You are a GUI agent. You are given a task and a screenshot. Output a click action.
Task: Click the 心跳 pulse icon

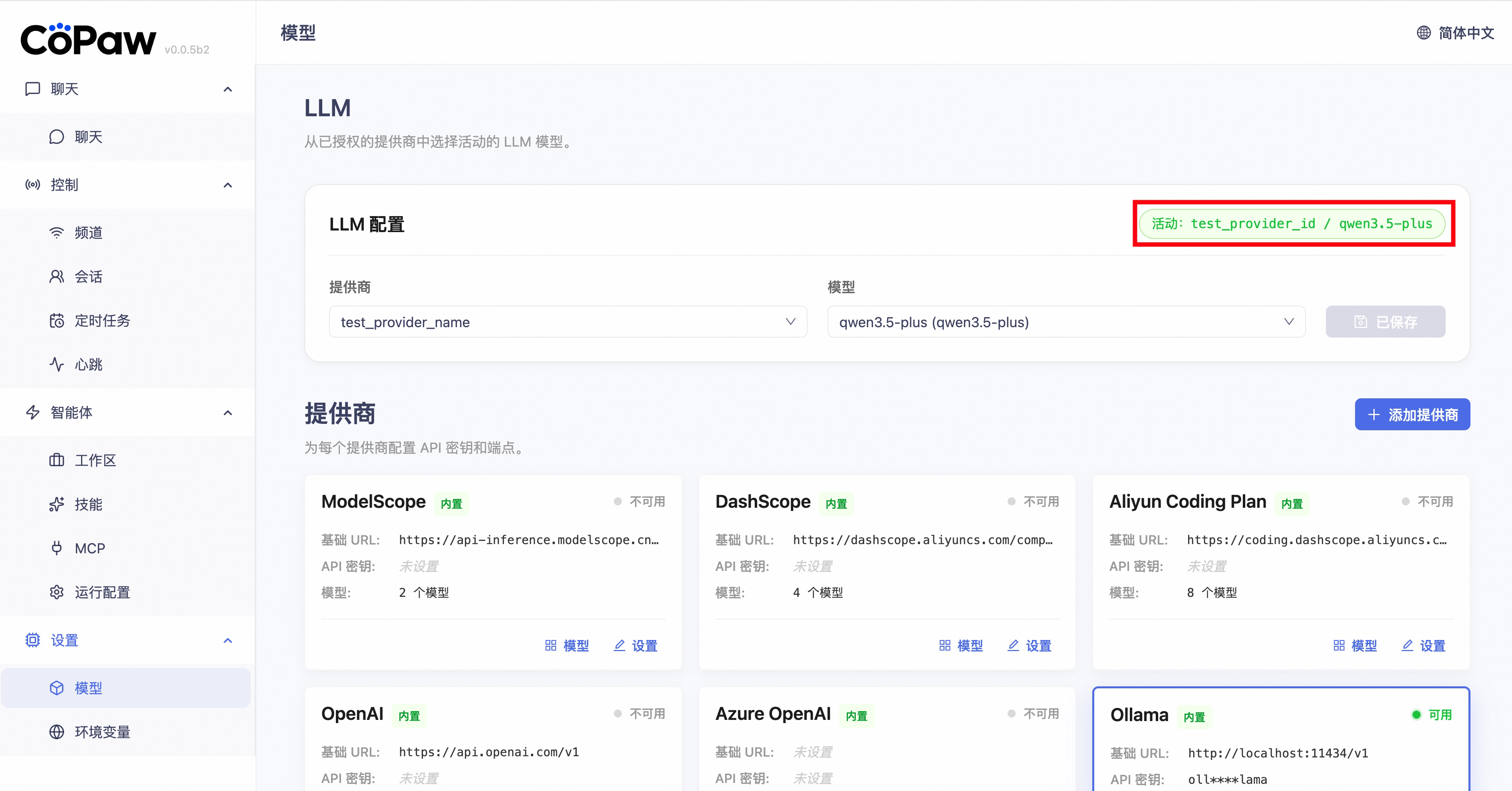coord(56,365)
